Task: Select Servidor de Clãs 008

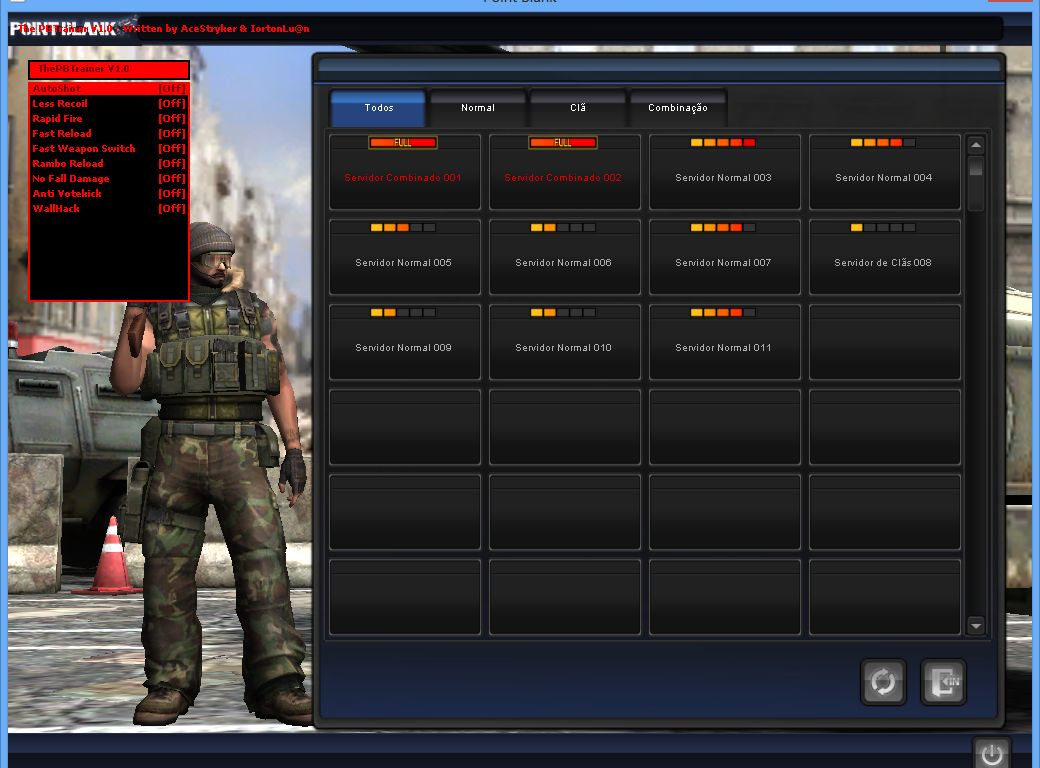Action: pyautogui.click(x=885, y=257)
